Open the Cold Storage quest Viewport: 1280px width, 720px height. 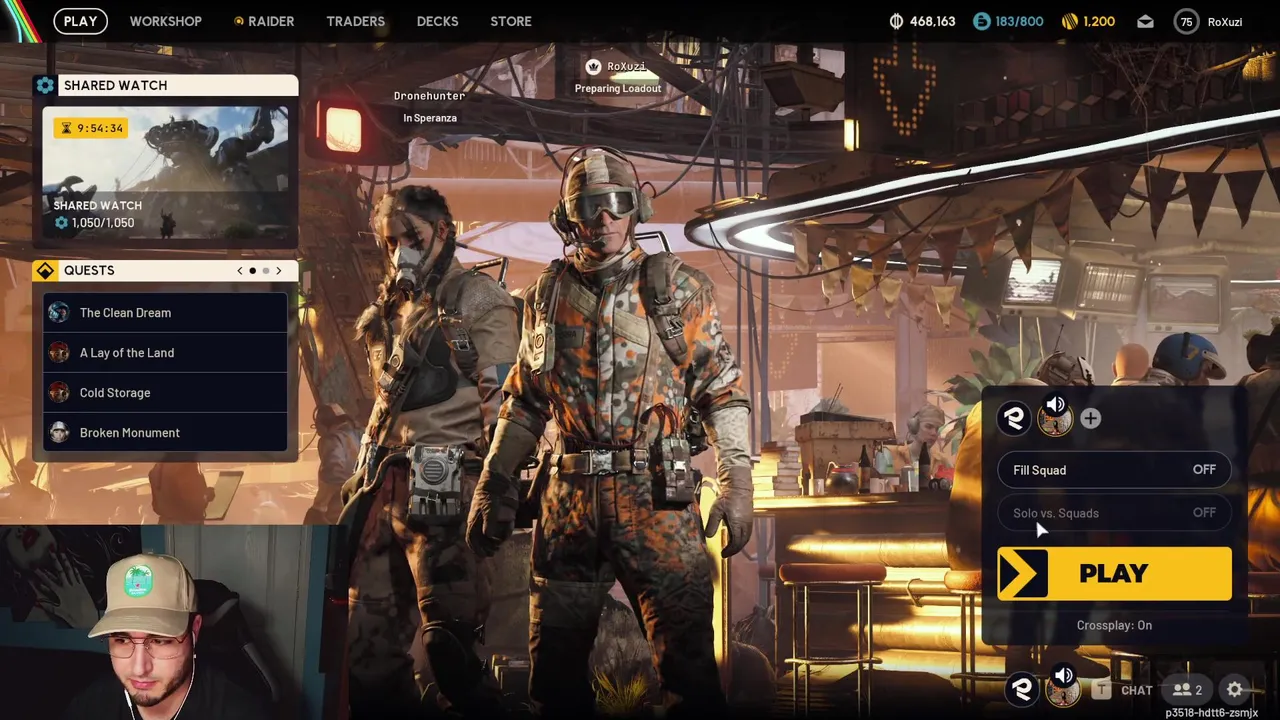(x=165, y=393)
